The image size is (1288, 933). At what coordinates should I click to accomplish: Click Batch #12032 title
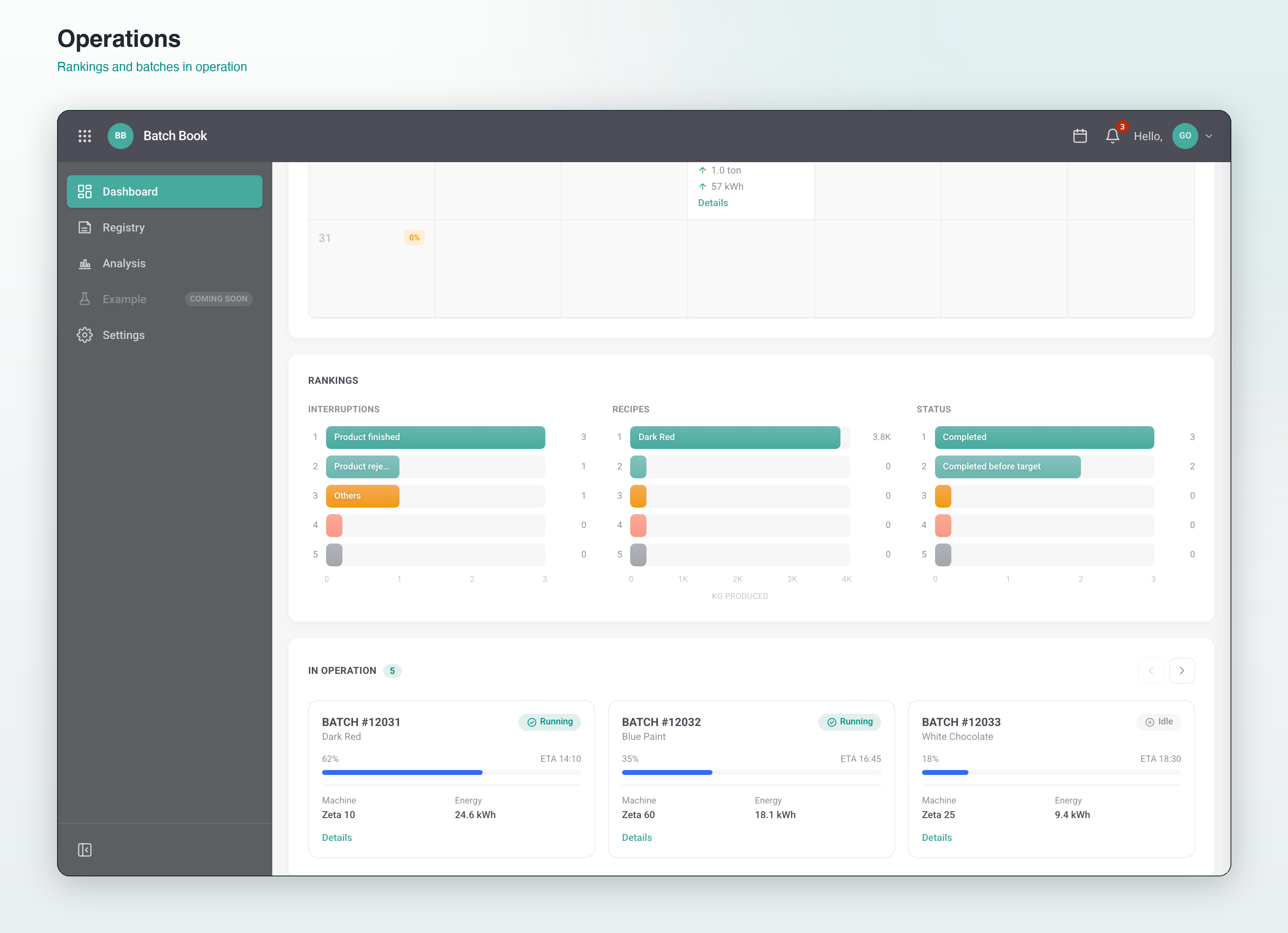661,722
